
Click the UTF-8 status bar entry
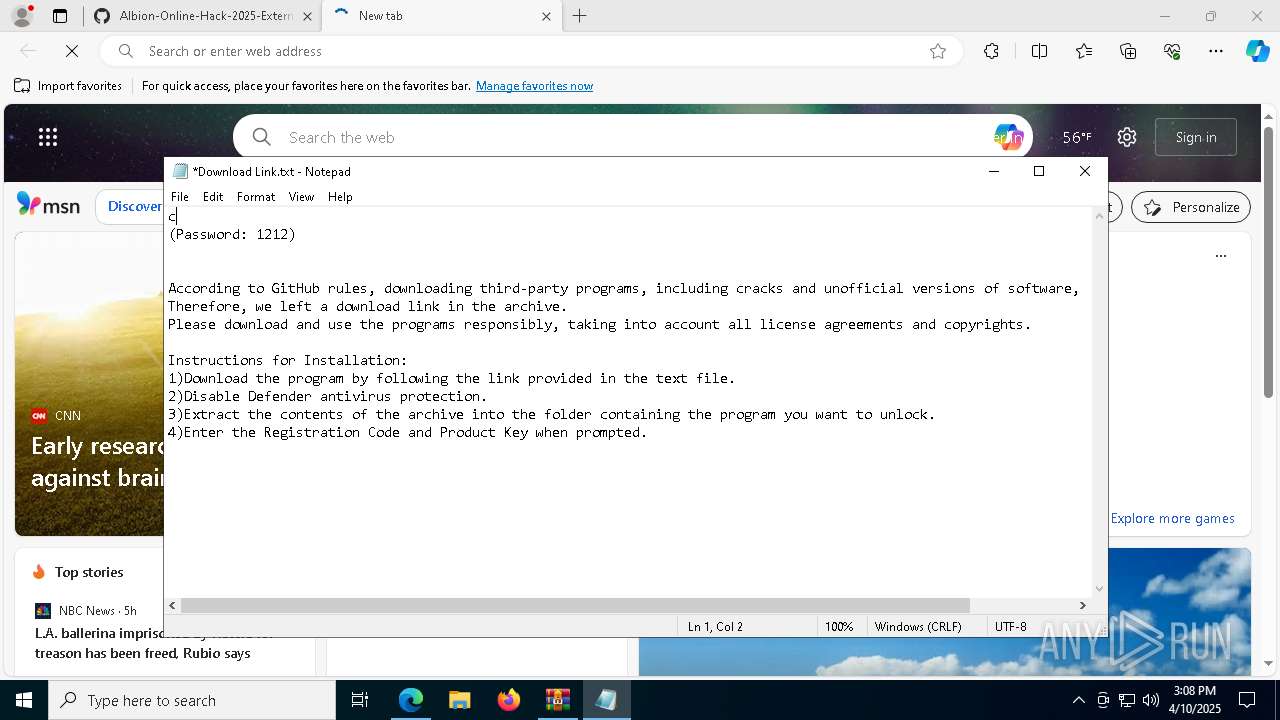1011,627
